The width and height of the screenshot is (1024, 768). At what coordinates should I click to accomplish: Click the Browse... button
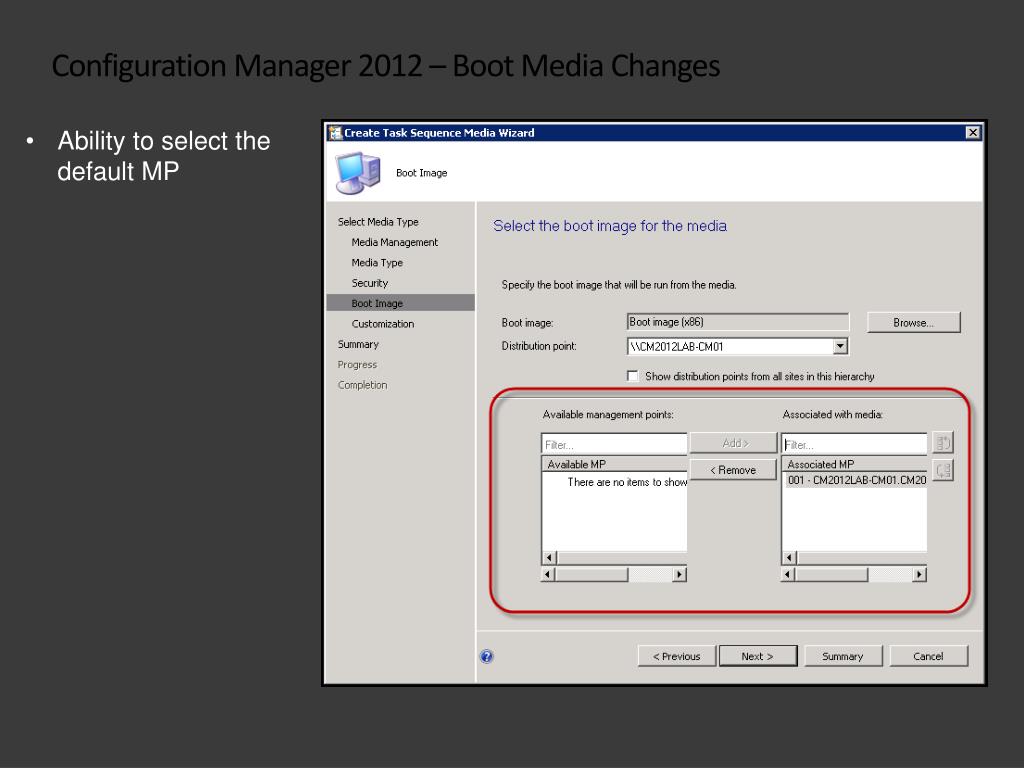tap(914, 323)
